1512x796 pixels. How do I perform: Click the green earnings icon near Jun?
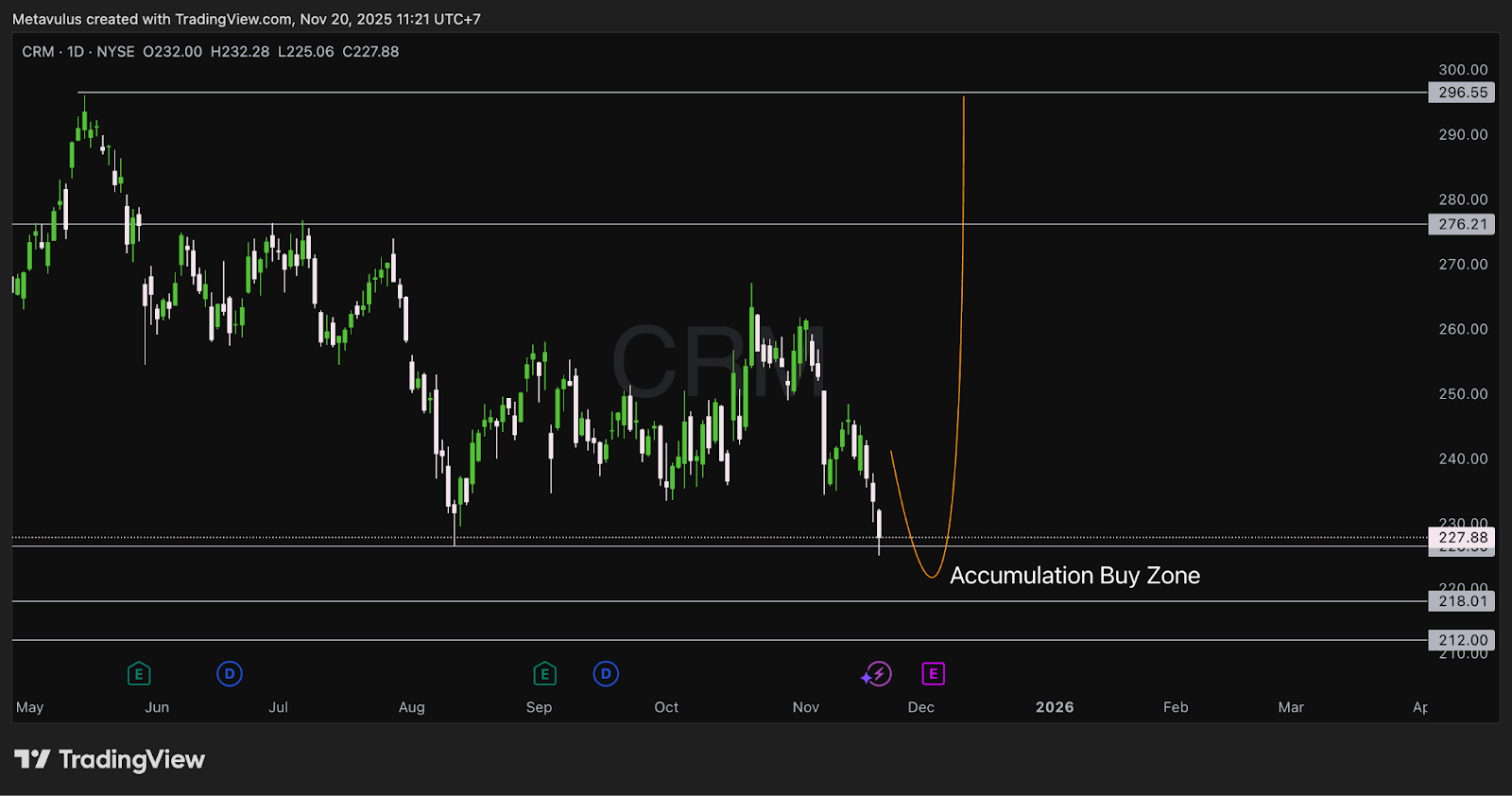[139, 674]
